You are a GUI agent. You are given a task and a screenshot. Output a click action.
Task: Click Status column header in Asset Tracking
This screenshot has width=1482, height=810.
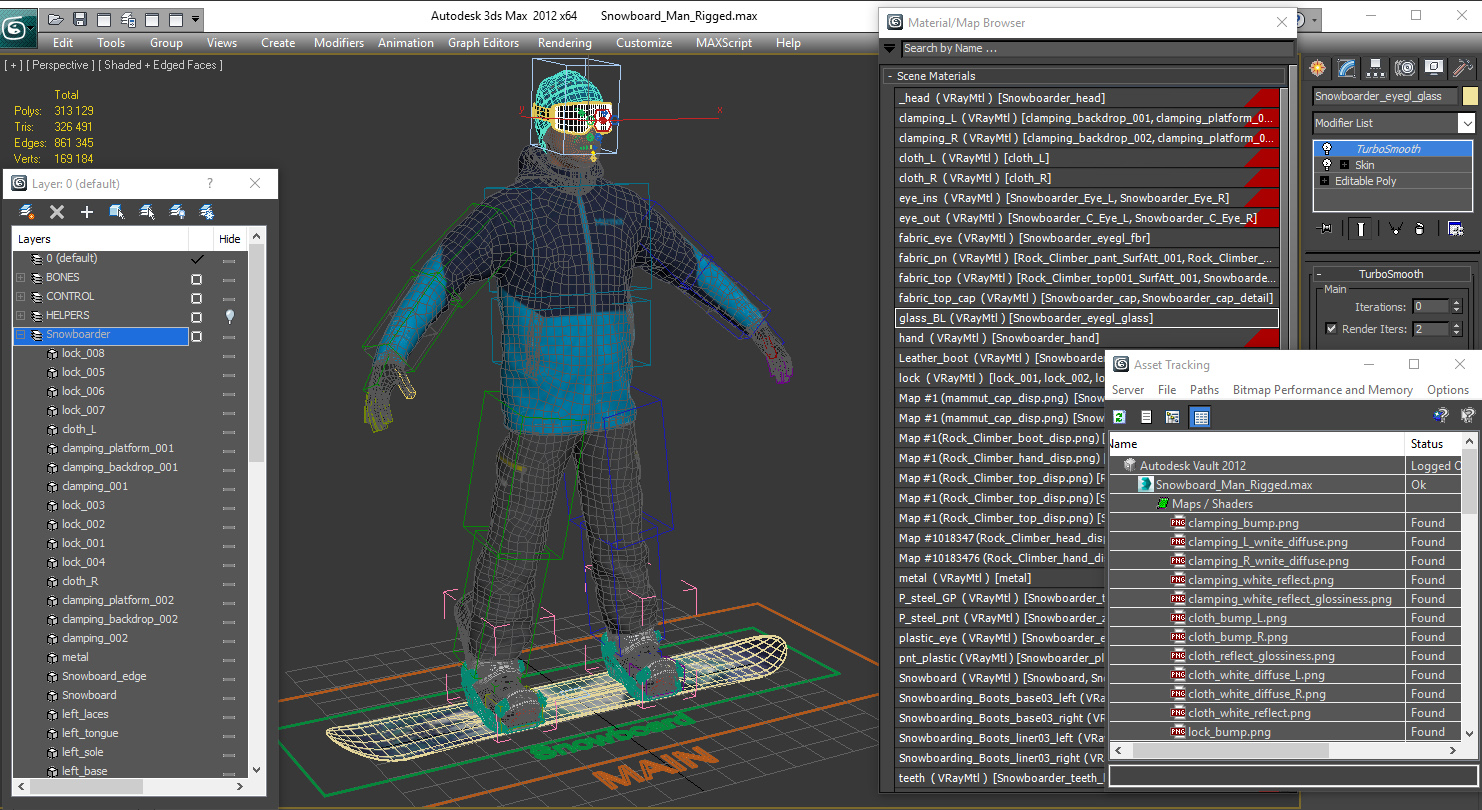pos(1433,444)
